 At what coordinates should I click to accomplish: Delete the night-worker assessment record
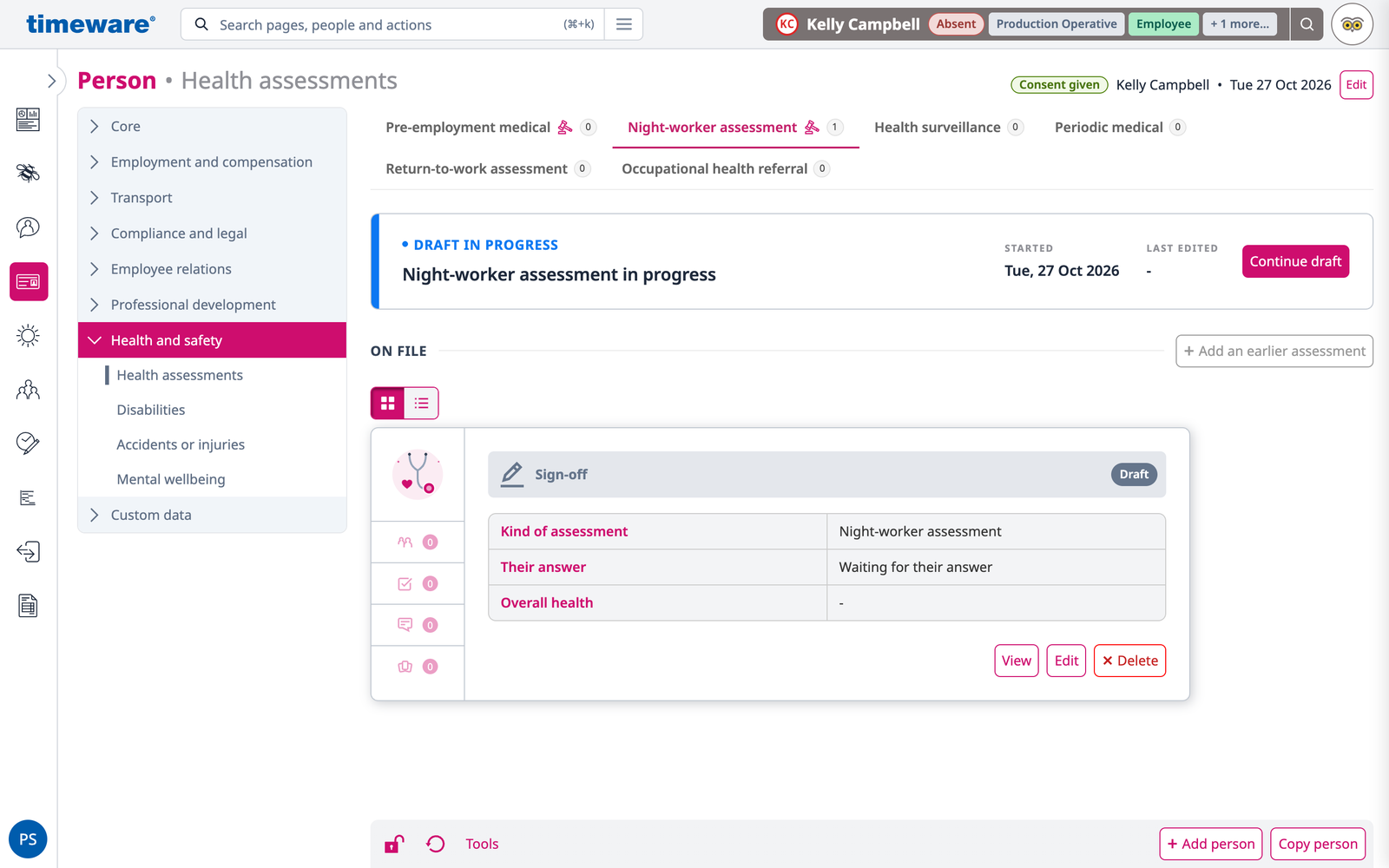(x=1129, y=661)
